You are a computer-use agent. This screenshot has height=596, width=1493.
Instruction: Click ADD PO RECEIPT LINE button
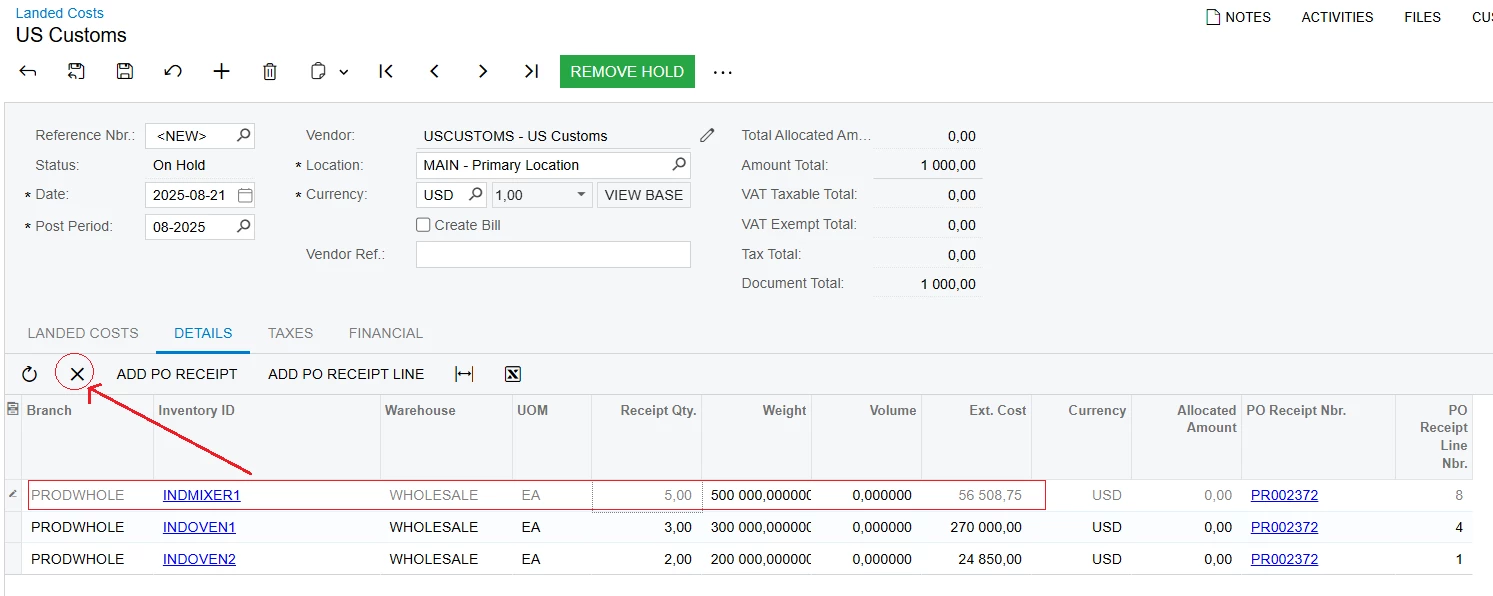[346, 374]
